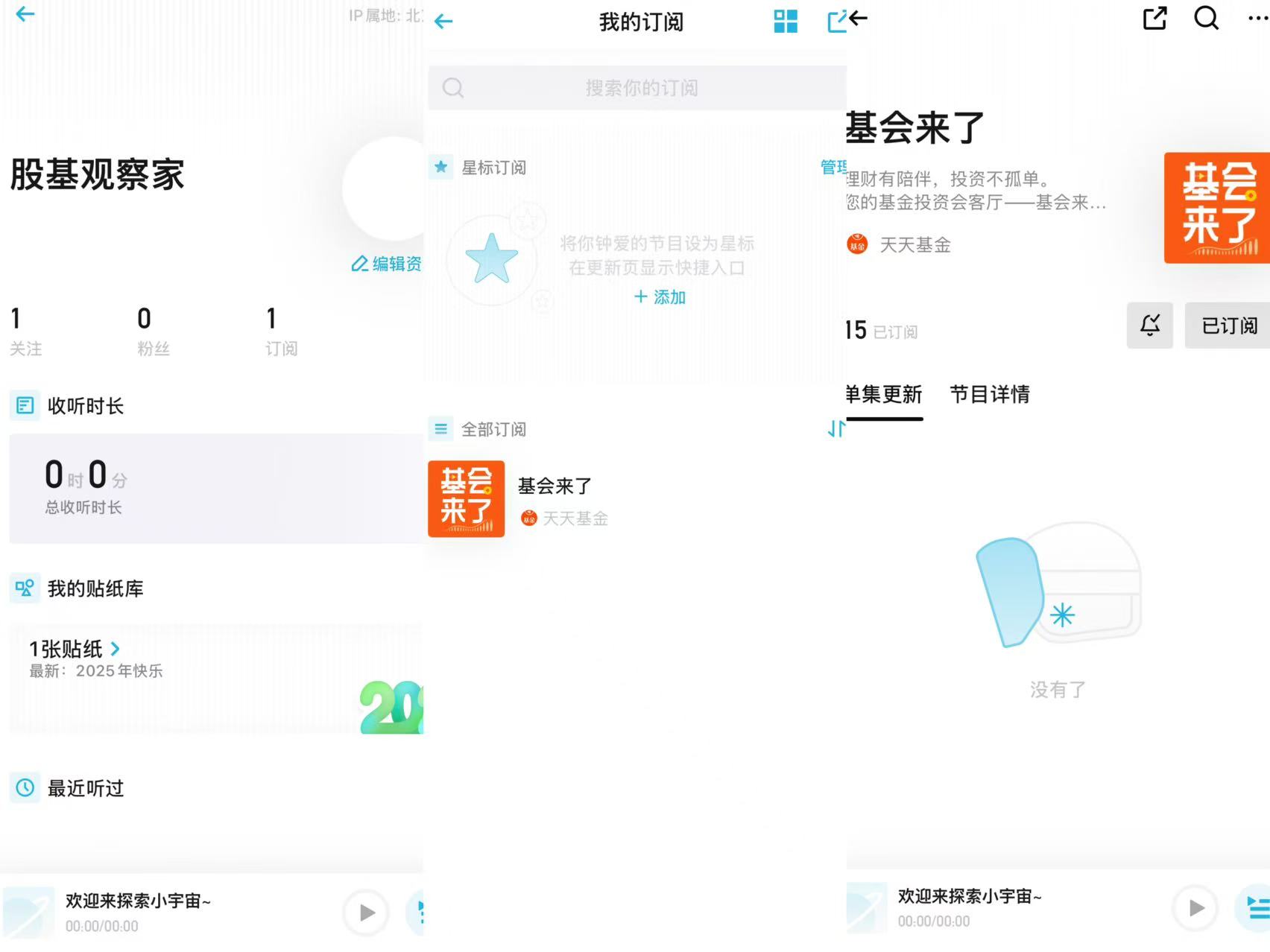Open the 订阅 subscriptions count on the profile
1270x952 pixels.
[x=281, y=331]
